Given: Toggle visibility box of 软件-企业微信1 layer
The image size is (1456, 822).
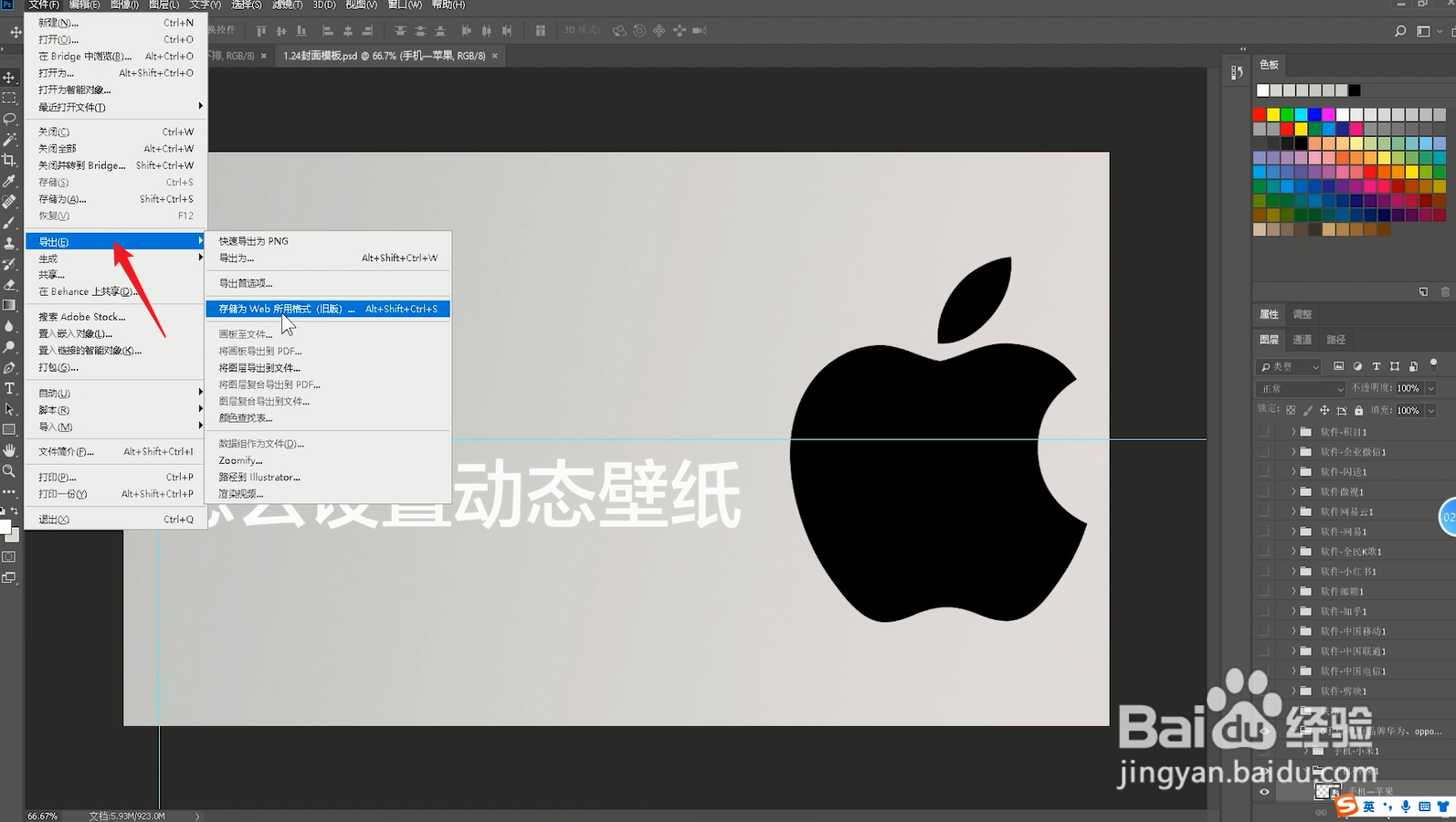Looking at the screenshot, I should 1264,452.
